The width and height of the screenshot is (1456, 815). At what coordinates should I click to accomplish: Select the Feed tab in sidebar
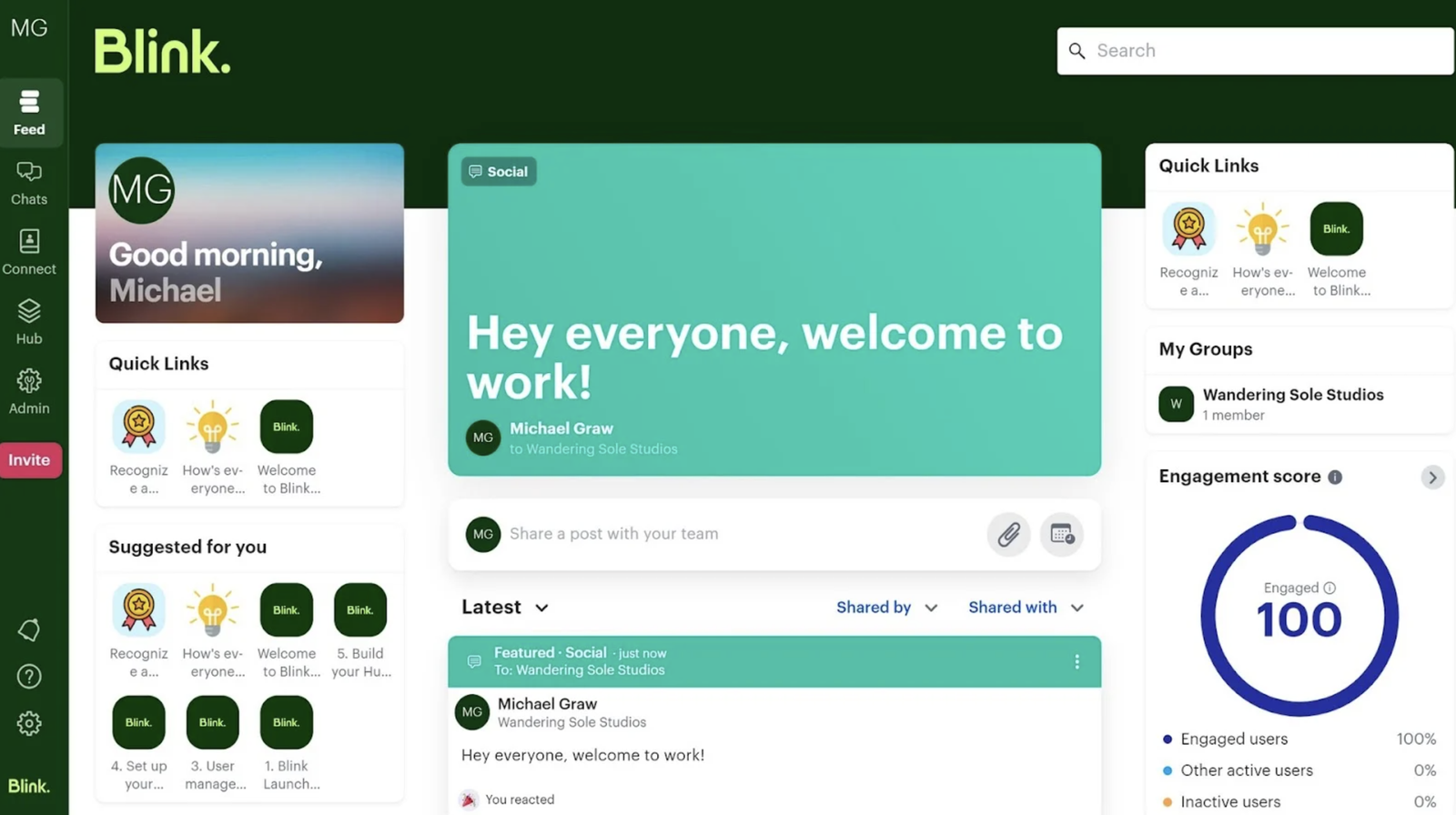29,113
